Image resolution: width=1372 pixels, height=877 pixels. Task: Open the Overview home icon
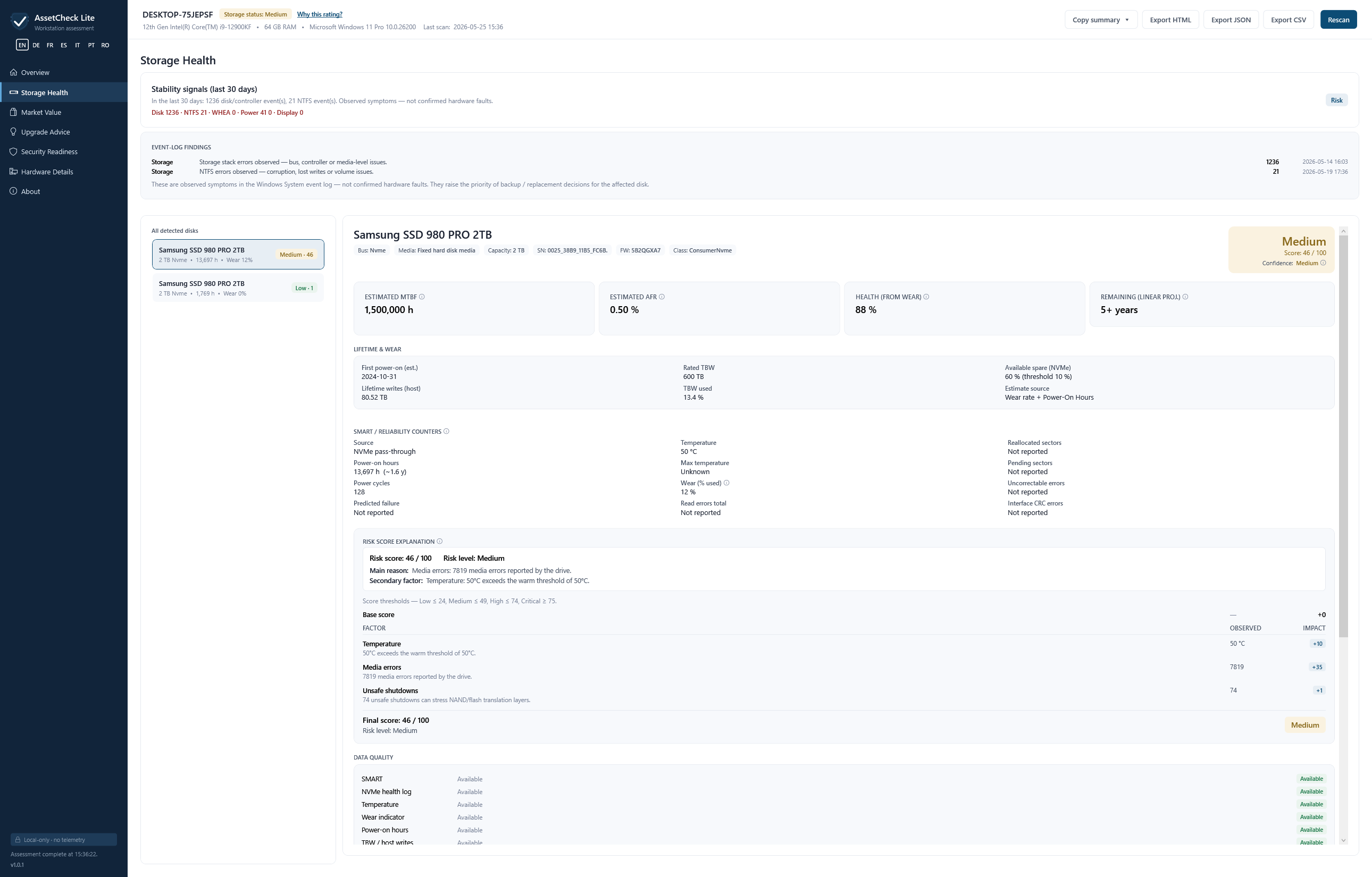[14, 72]
